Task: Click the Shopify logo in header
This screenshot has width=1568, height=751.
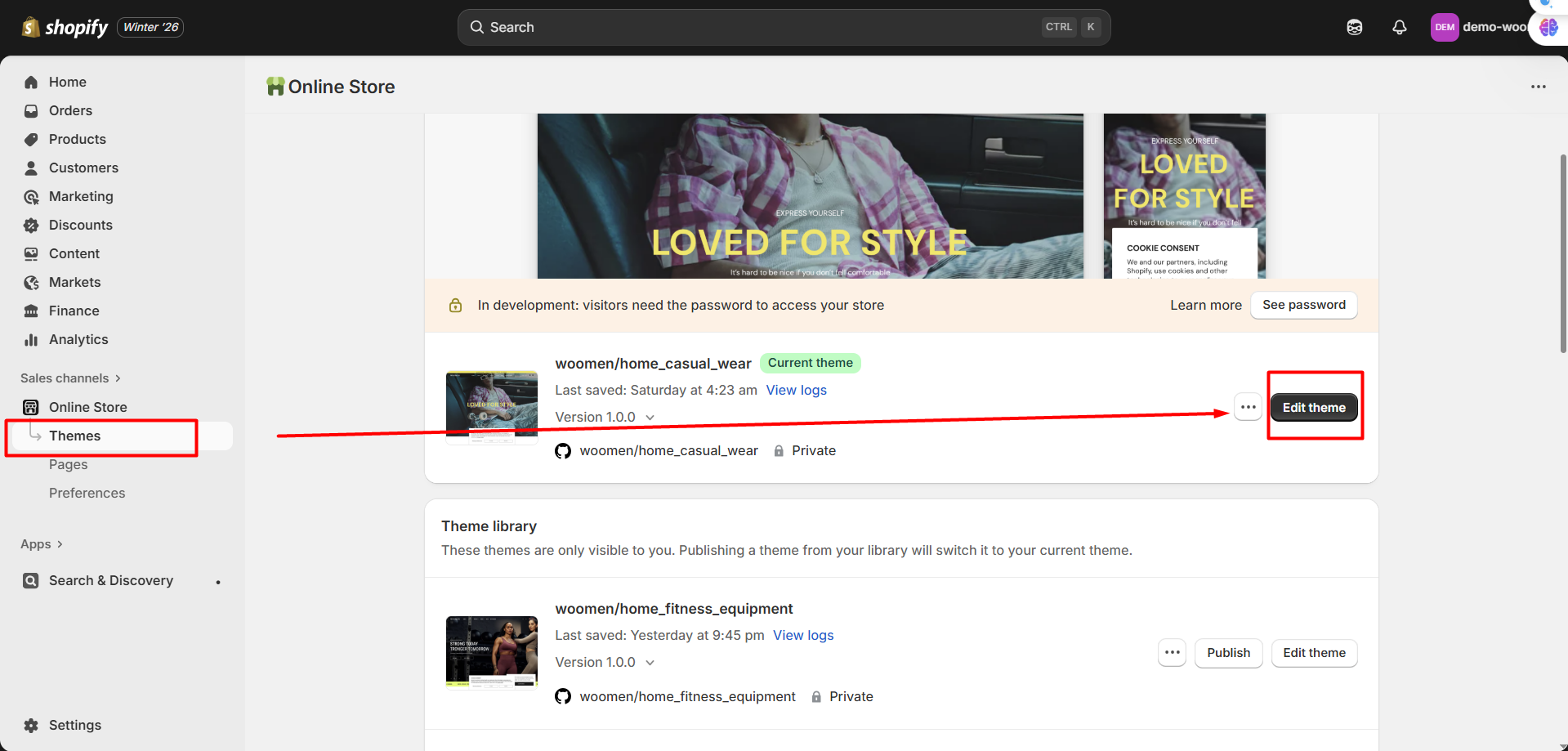Action: (65, 27)
